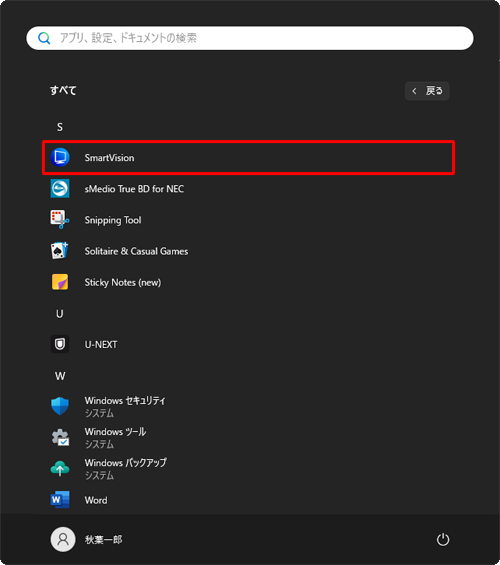
Task: Click the 戻る back button
Action: pos(427,91)
